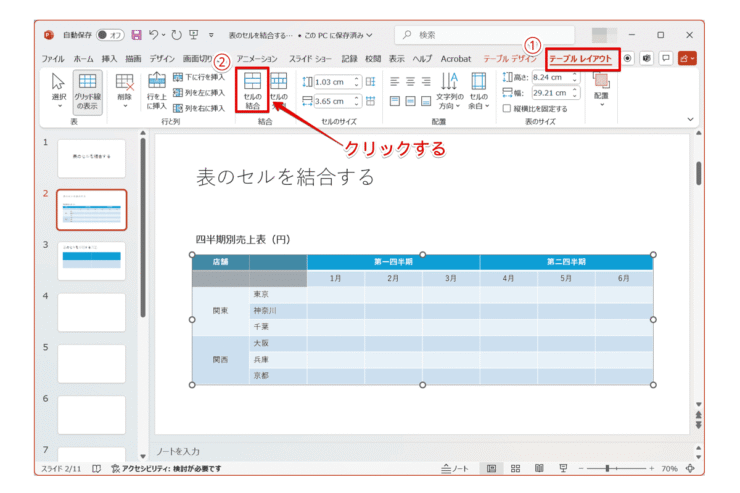The height and width of the screenshot is (493, 740).
Task: Start Slide Show from status bar icon
Action: pyautogui.click(x=563, y=468)
